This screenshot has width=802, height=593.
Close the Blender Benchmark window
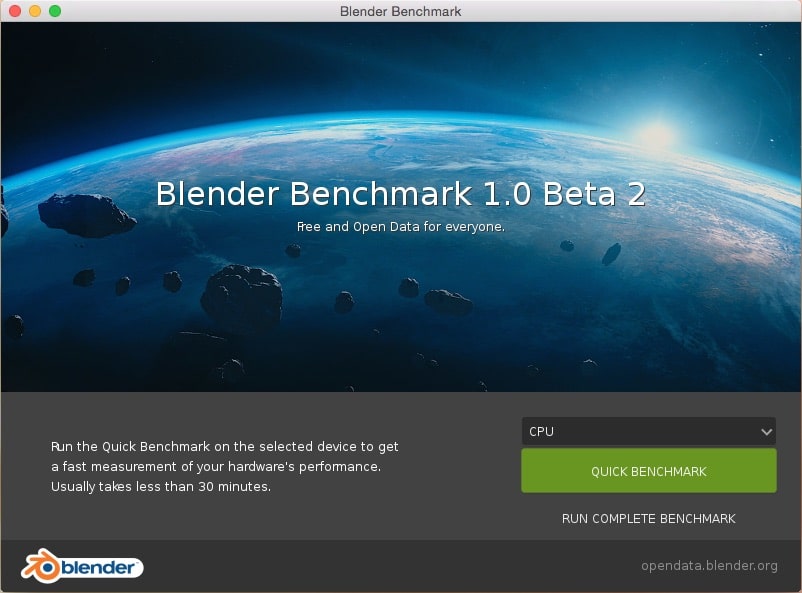pos(15,11)
